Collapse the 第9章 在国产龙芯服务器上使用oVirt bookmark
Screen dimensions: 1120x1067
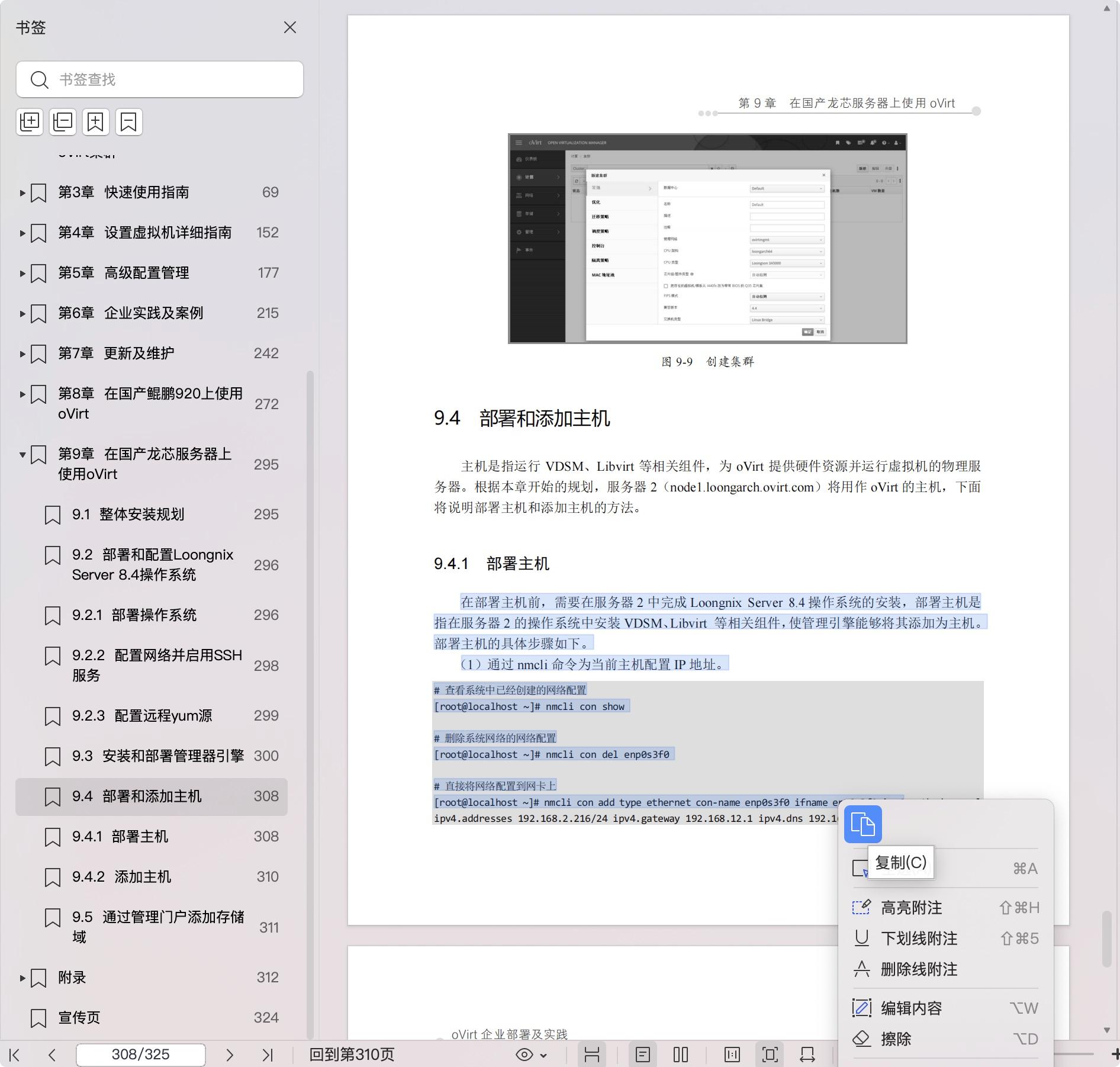pos(22,455)
